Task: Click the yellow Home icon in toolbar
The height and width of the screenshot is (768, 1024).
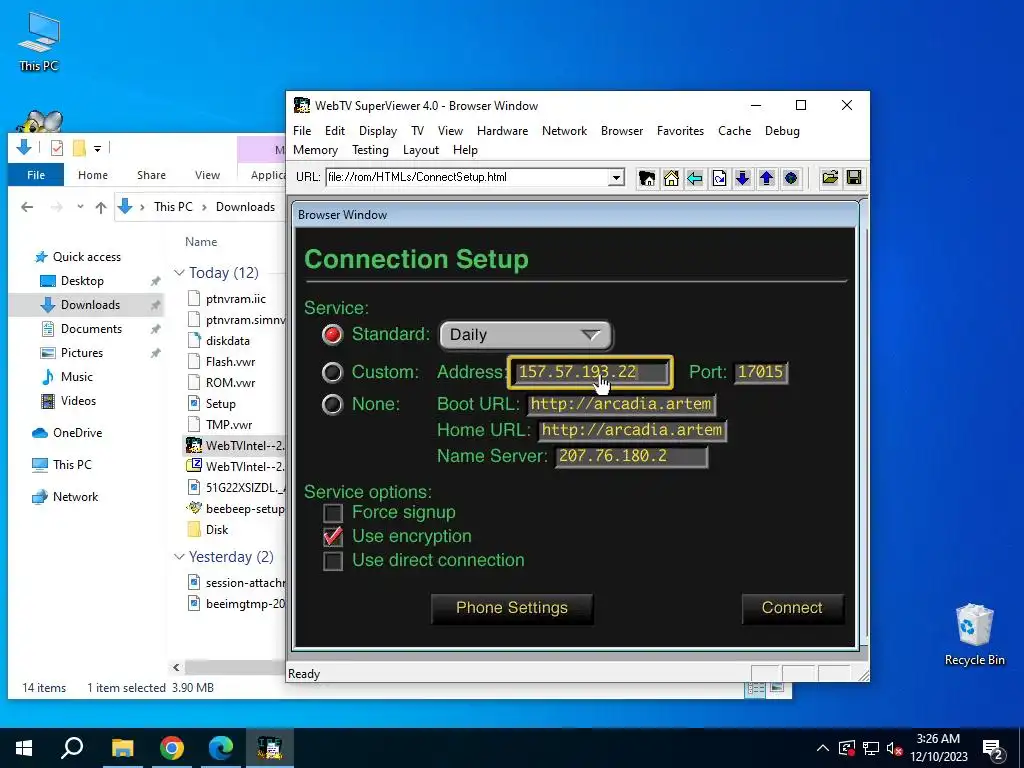Action: click(671, 178)
